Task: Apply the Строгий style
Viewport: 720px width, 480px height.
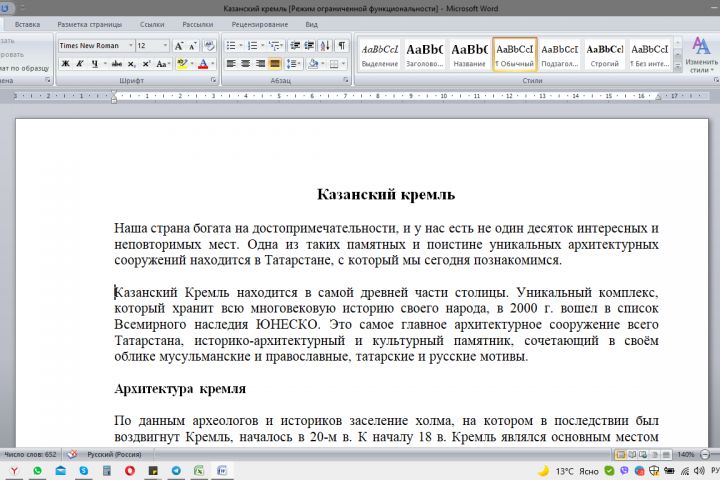Action: [x=604, y=54]
